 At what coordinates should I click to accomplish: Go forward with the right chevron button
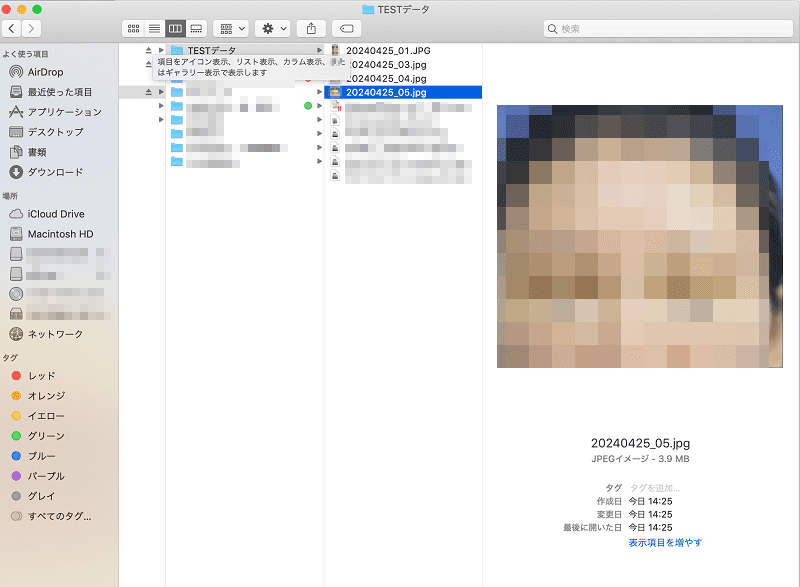(x=31, y=29)
